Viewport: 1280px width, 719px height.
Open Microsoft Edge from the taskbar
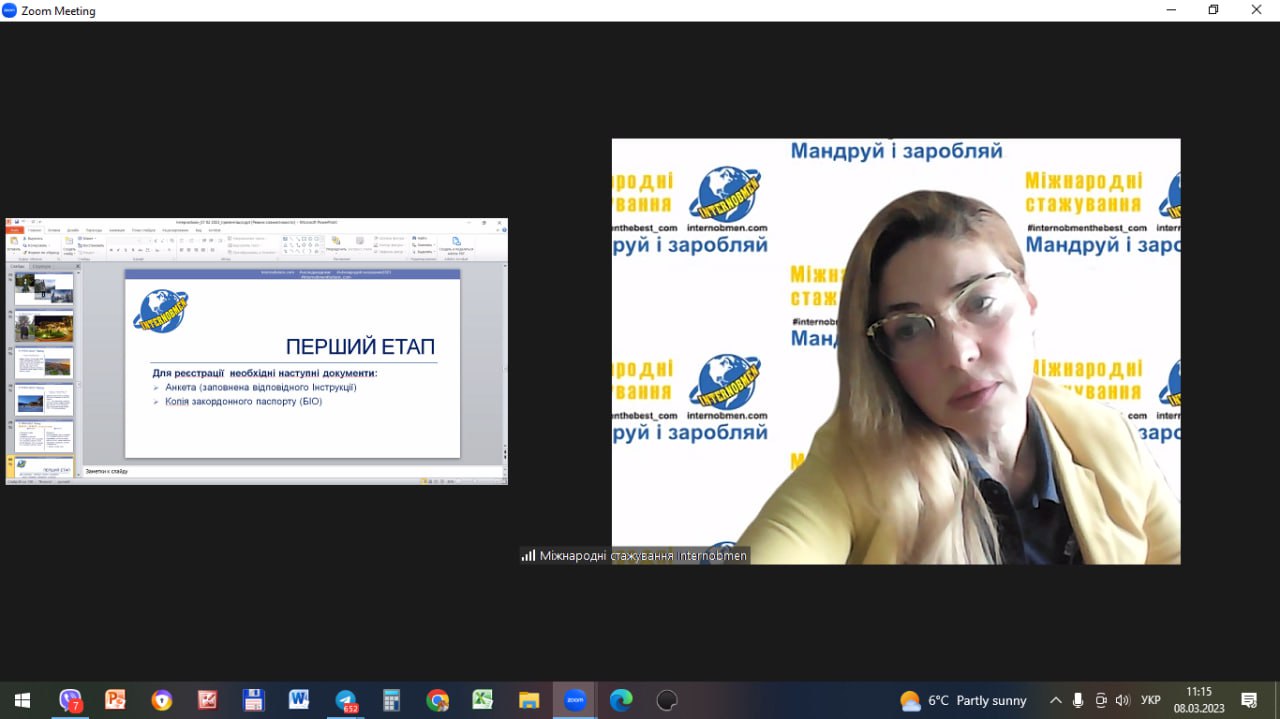coord(621,700)
